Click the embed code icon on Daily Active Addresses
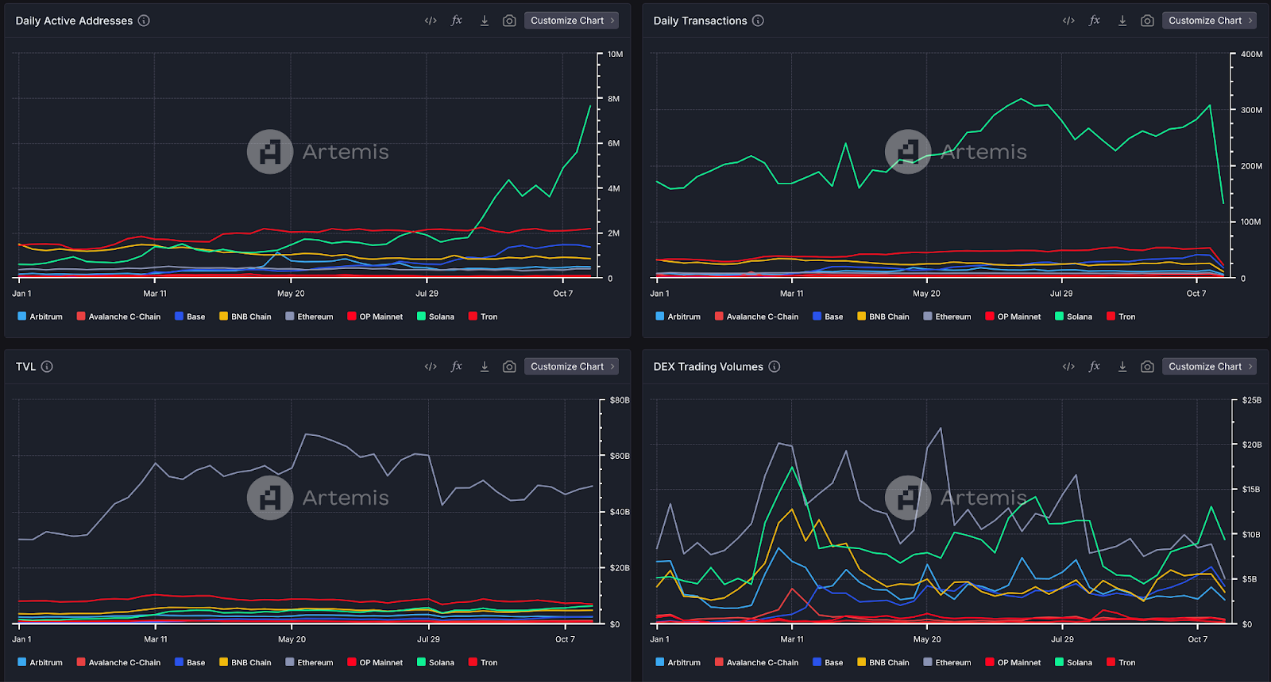This screenshot has height=682, width=1271. click(430, 19)
